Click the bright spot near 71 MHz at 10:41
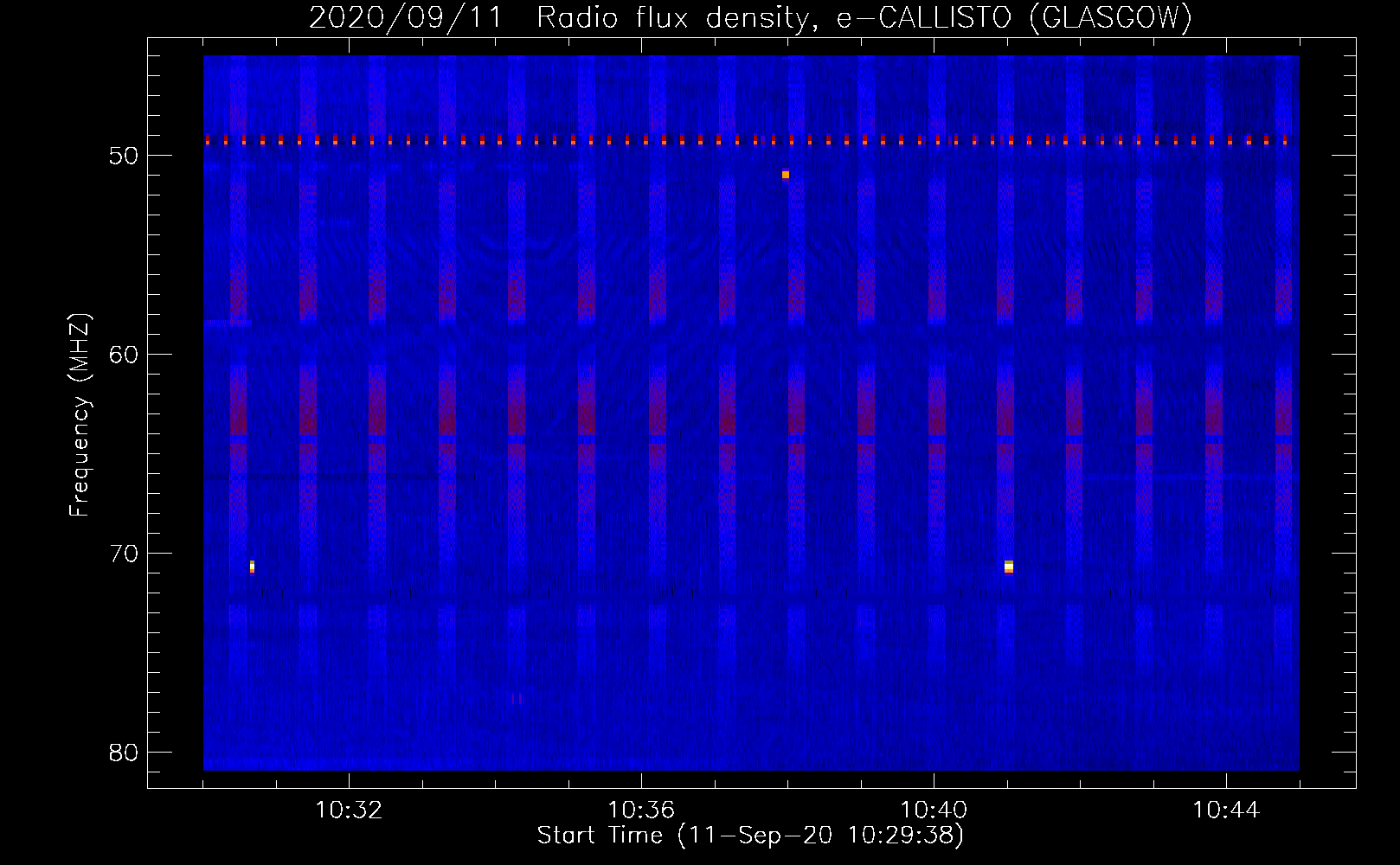1400x865 pixels. [1009, 567]
